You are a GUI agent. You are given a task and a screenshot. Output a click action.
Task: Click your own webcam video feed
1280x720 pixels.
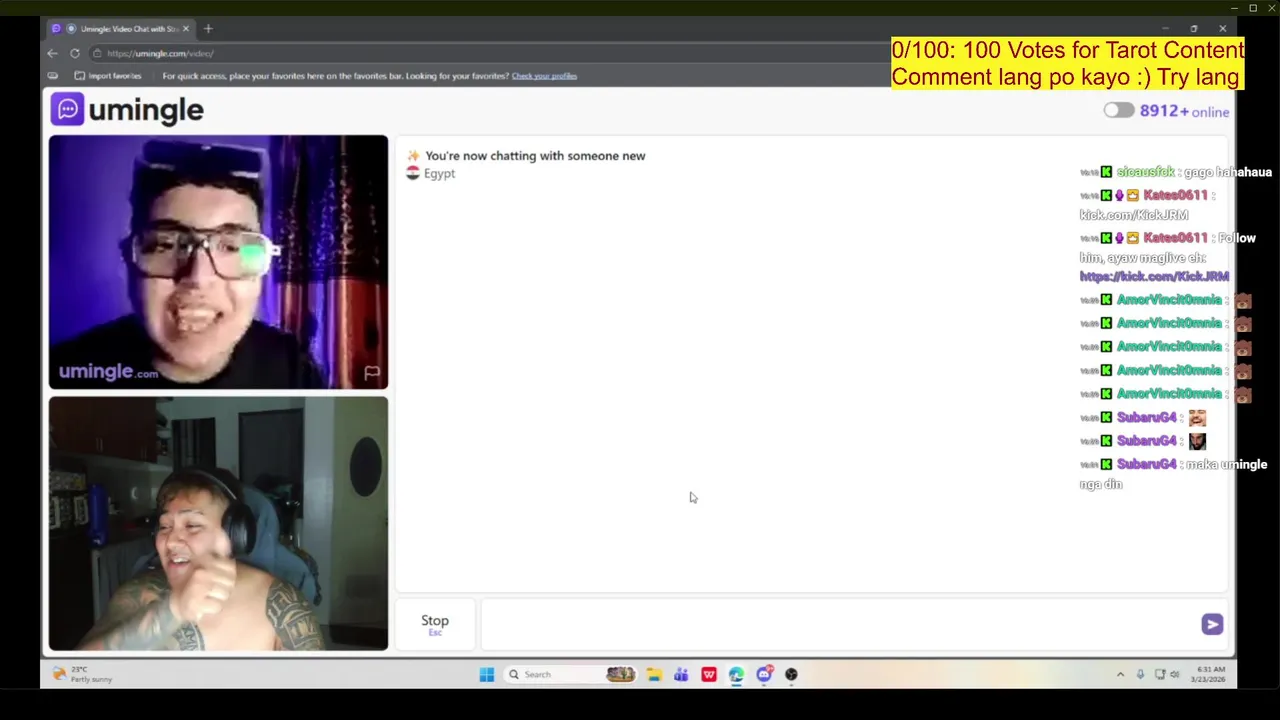218,524
